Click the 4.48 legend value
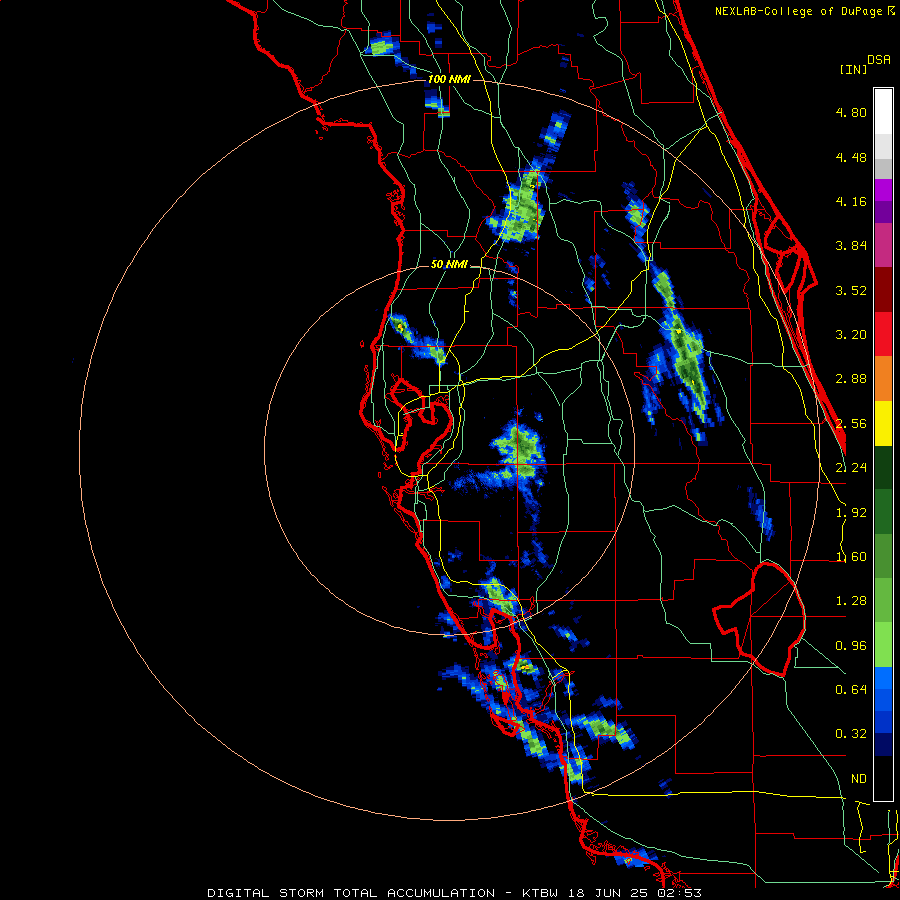Image resolution: width=900 pixels, height=900 pixels. [x=851, y=157]
